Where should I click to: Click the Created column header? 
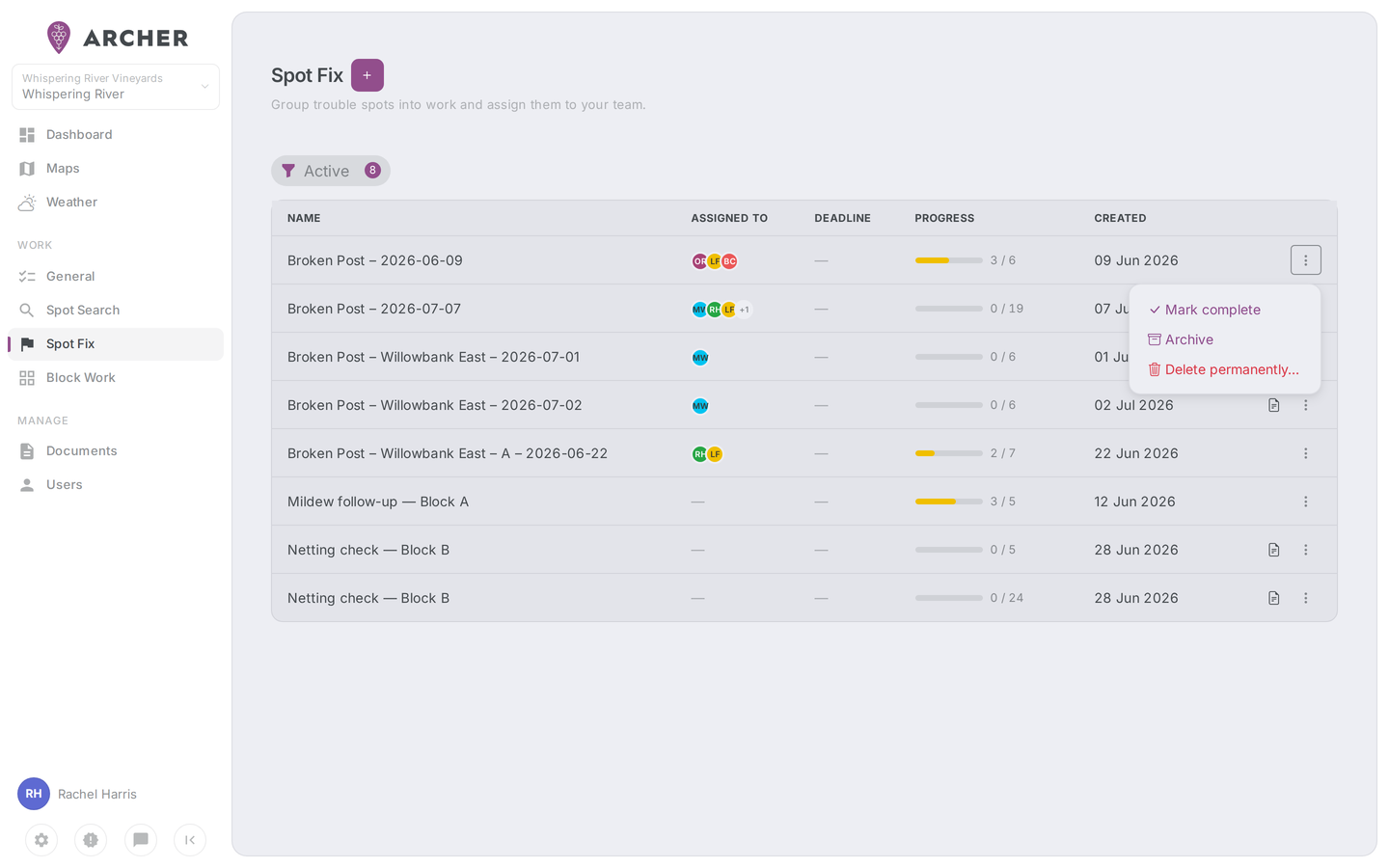point(1121,218)
